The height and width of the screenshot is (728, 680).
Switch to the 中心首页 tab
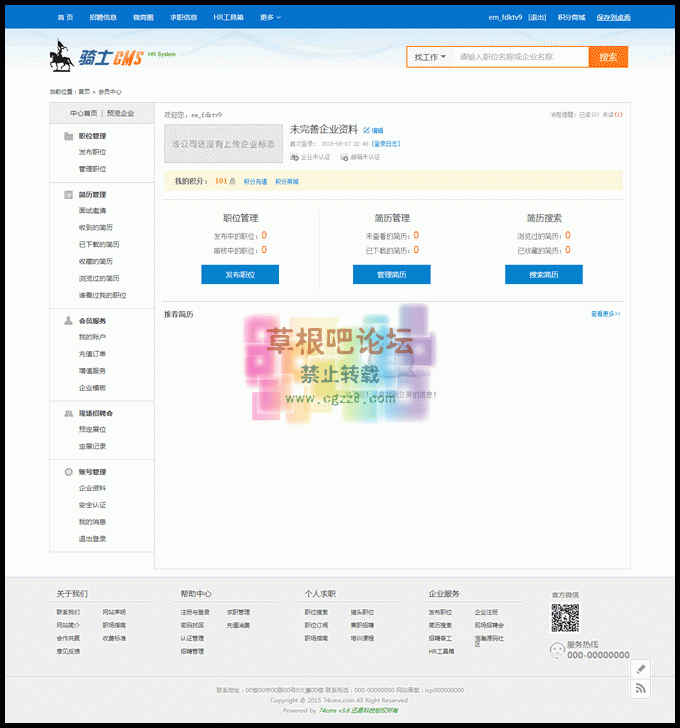tap(84, 113)
